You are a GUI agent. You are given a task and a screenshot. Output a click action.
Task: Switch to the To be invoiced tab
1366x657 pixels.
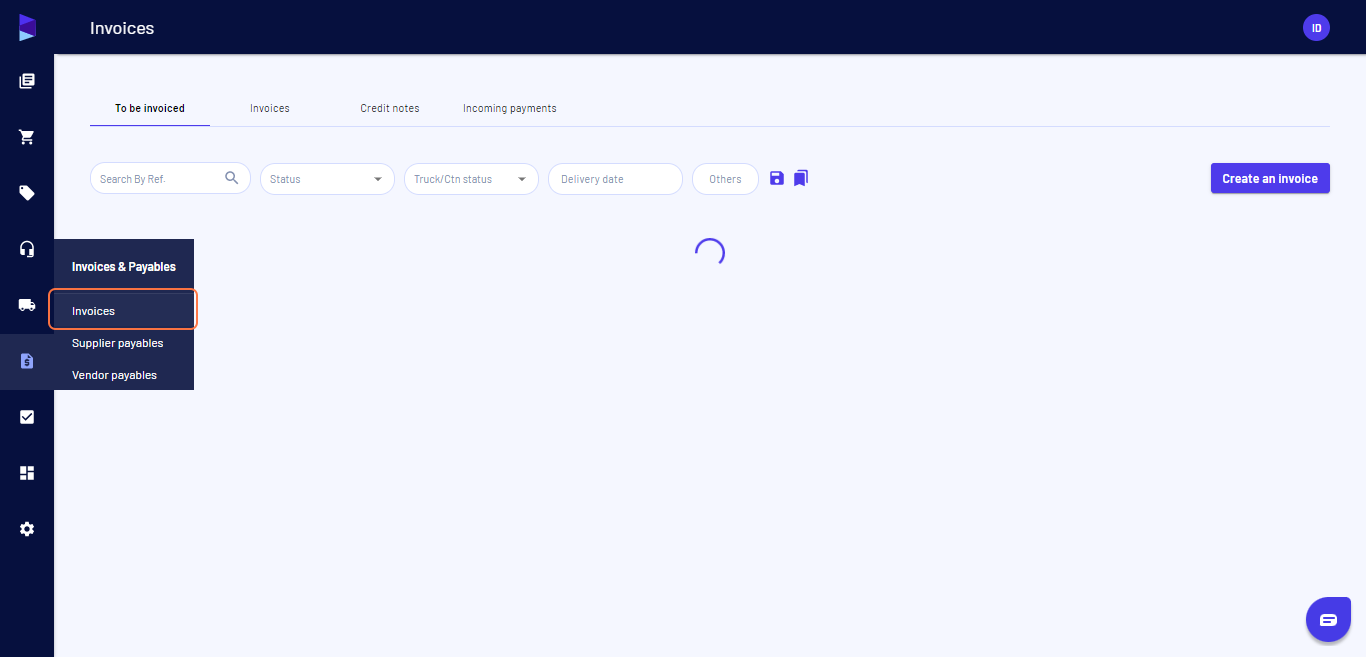(150, 108)
